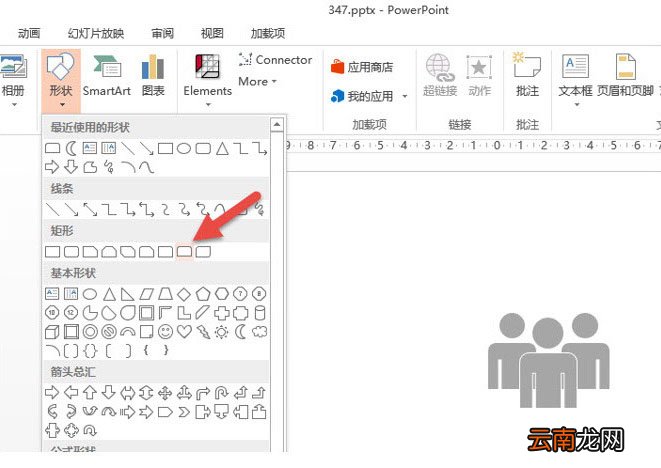Image resolution: width=661 pixels, height=468 pixels.
Task: Click the horizontal ruler above the slide
Action: click(x=473, y=145)
